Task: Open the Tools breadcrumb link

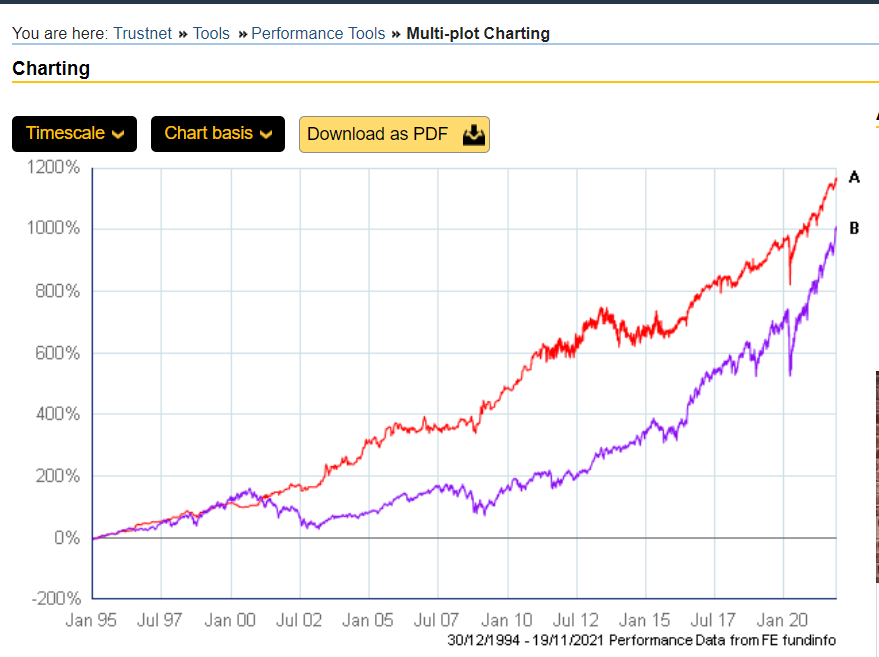Action: tap(211, 34)
